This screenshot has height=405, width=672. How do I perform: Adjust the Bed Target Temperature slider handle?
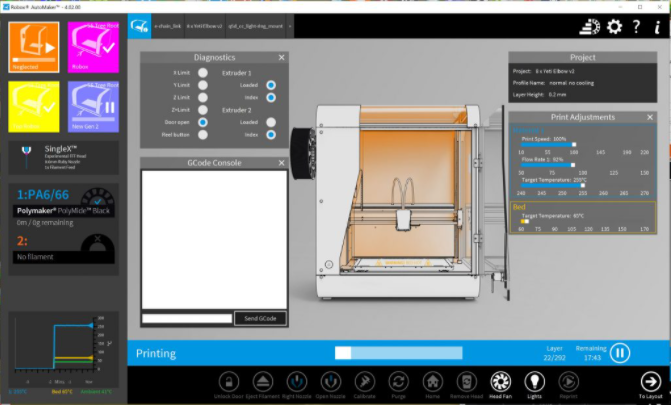tap(526, 221)
